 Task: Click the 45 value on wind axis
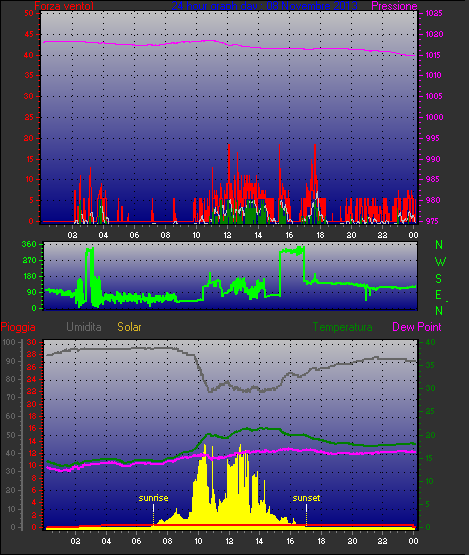pos(29,34)
